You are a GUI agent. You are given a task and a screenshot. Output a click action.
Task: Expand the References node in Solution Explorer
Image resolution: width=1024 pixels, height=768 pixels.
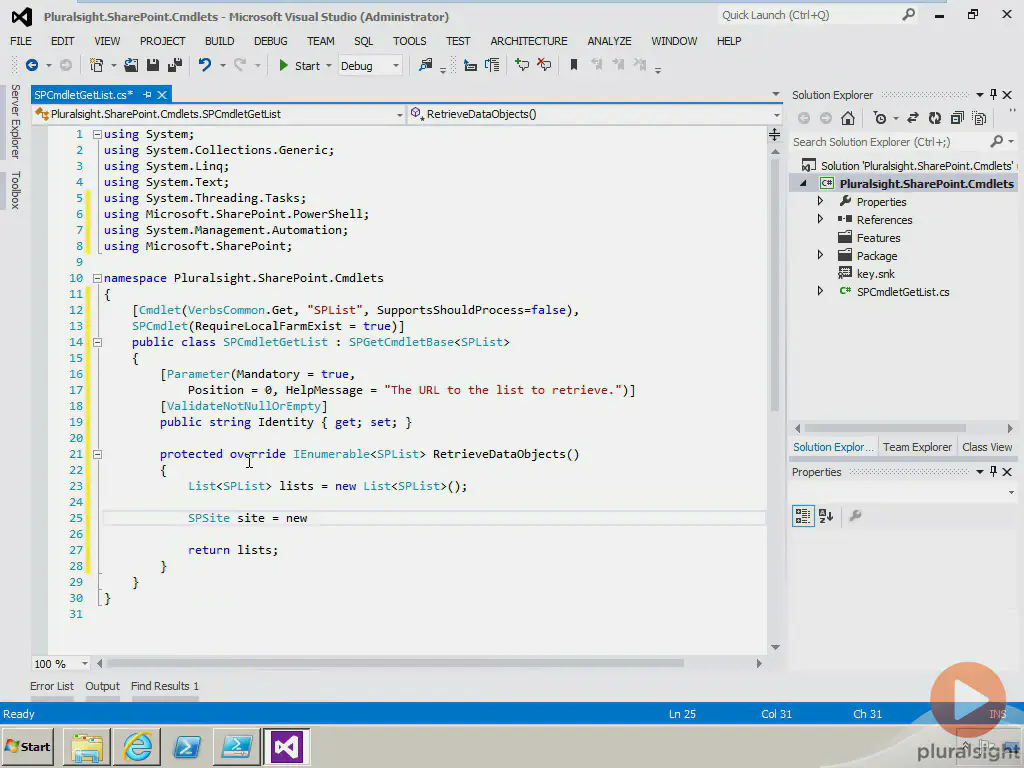pos(820,219)
